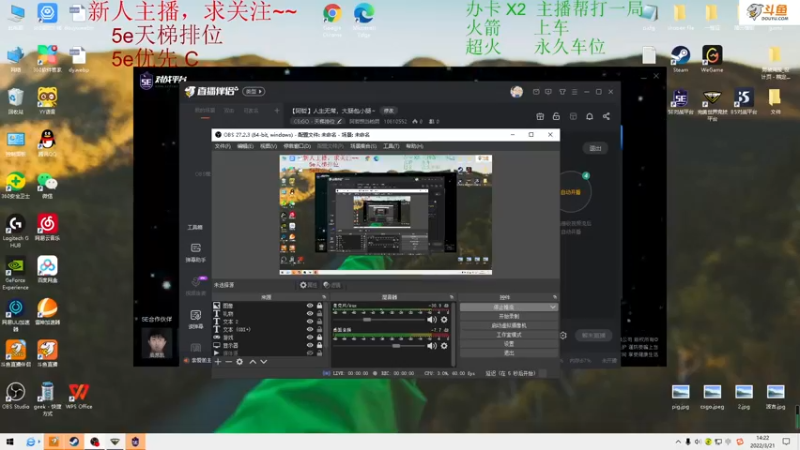800x450 pixels.
Task: Move the selected source down
Action: [x=263, y=362]
